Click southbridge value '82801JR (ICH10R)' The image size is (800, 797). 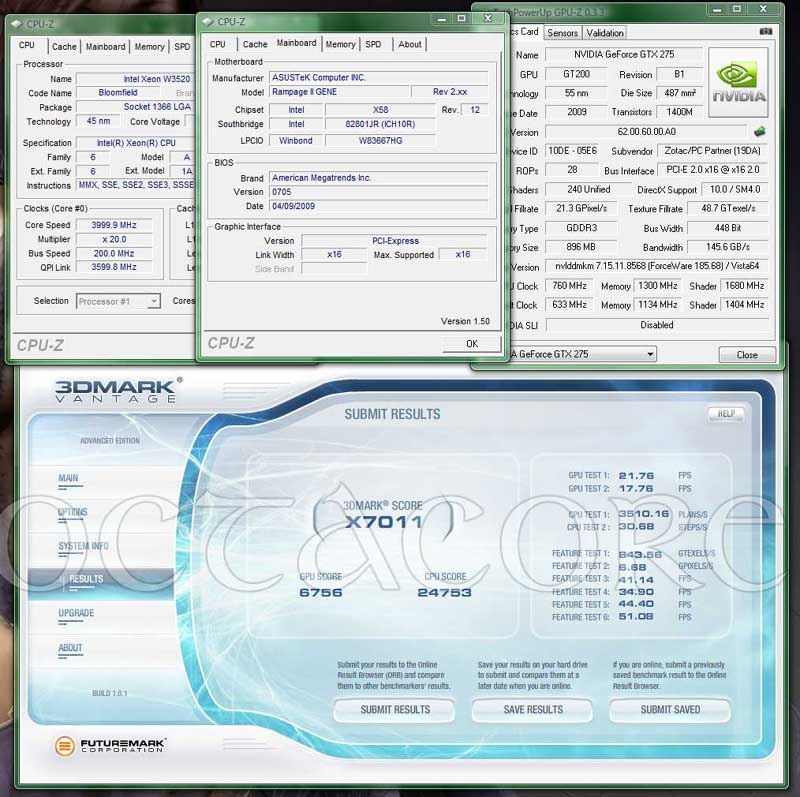(381, 124)
